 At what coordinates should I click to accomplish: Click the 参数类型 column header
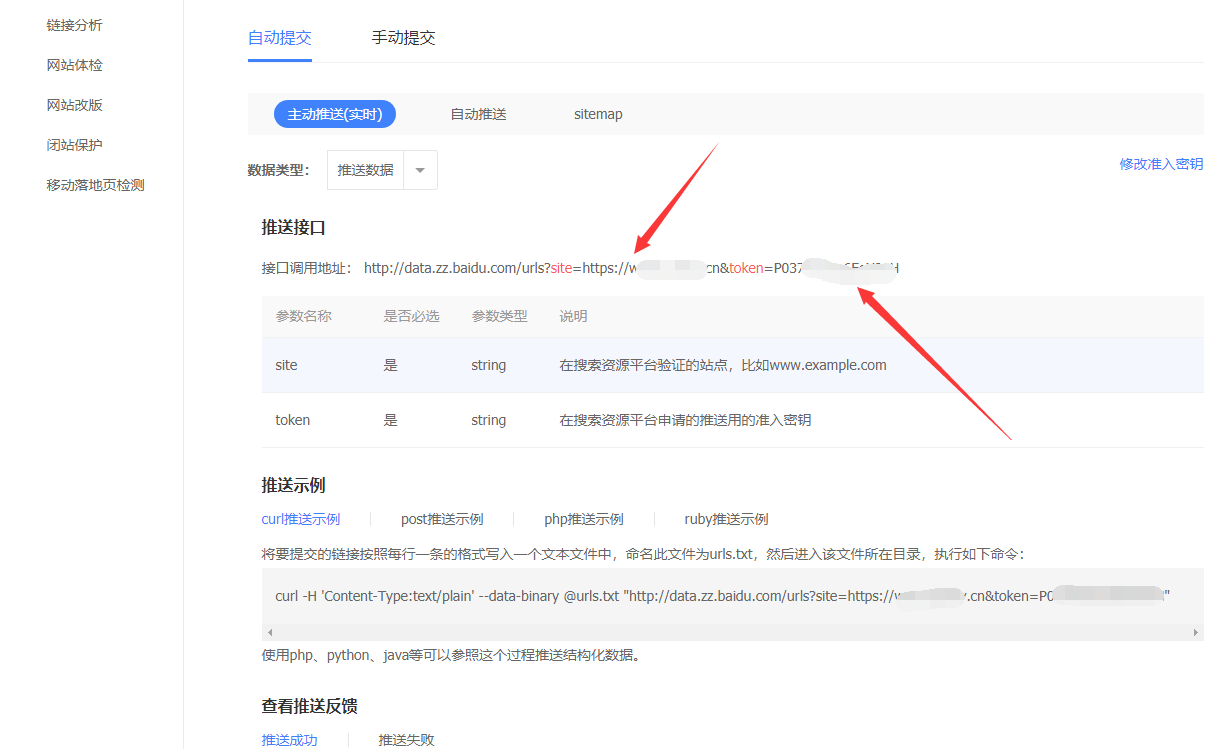tap(500, 316)
